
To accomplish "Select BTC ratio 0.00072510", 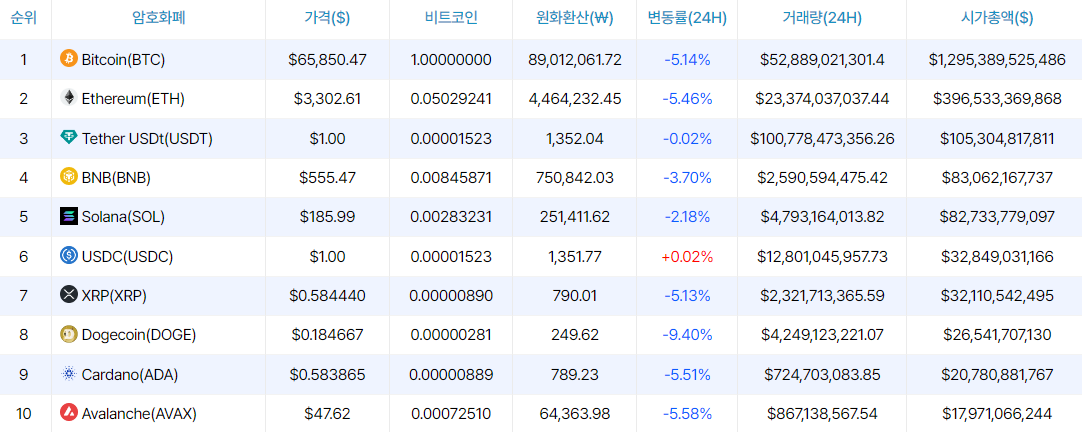I will (451, 414).
